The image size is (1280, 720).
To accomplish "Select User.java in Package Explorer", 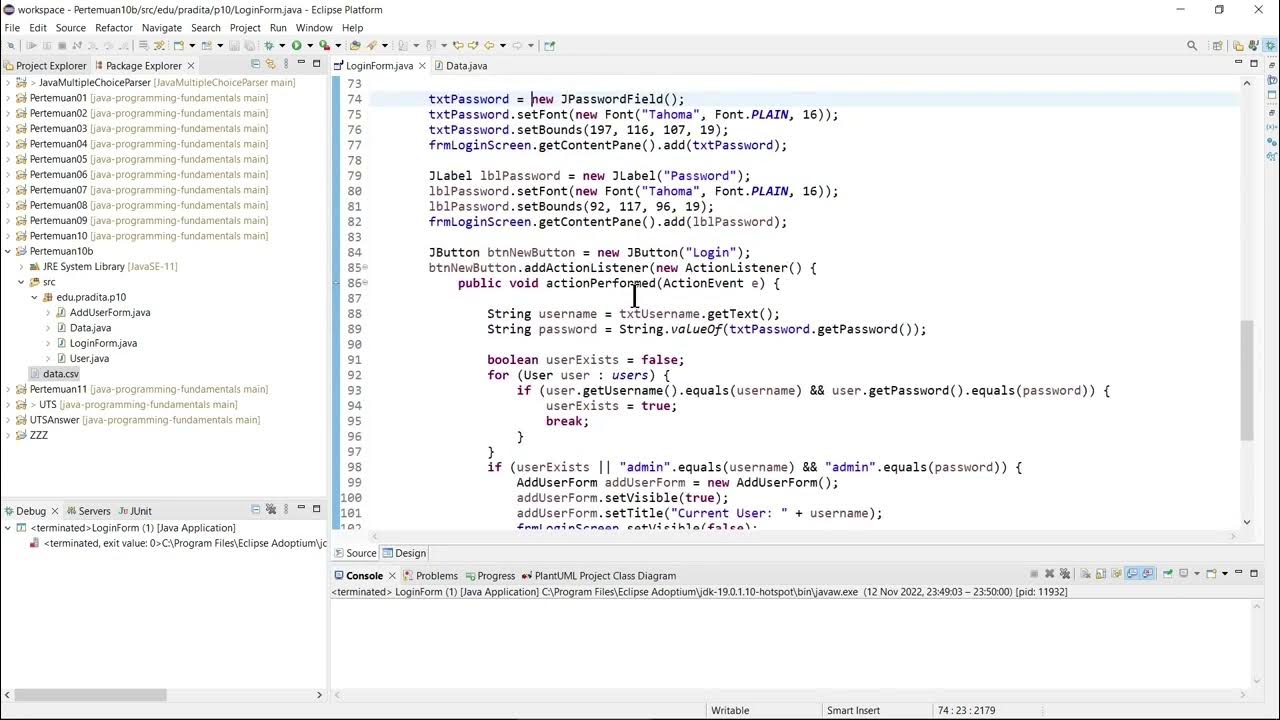I will click(x=82, y=358).
